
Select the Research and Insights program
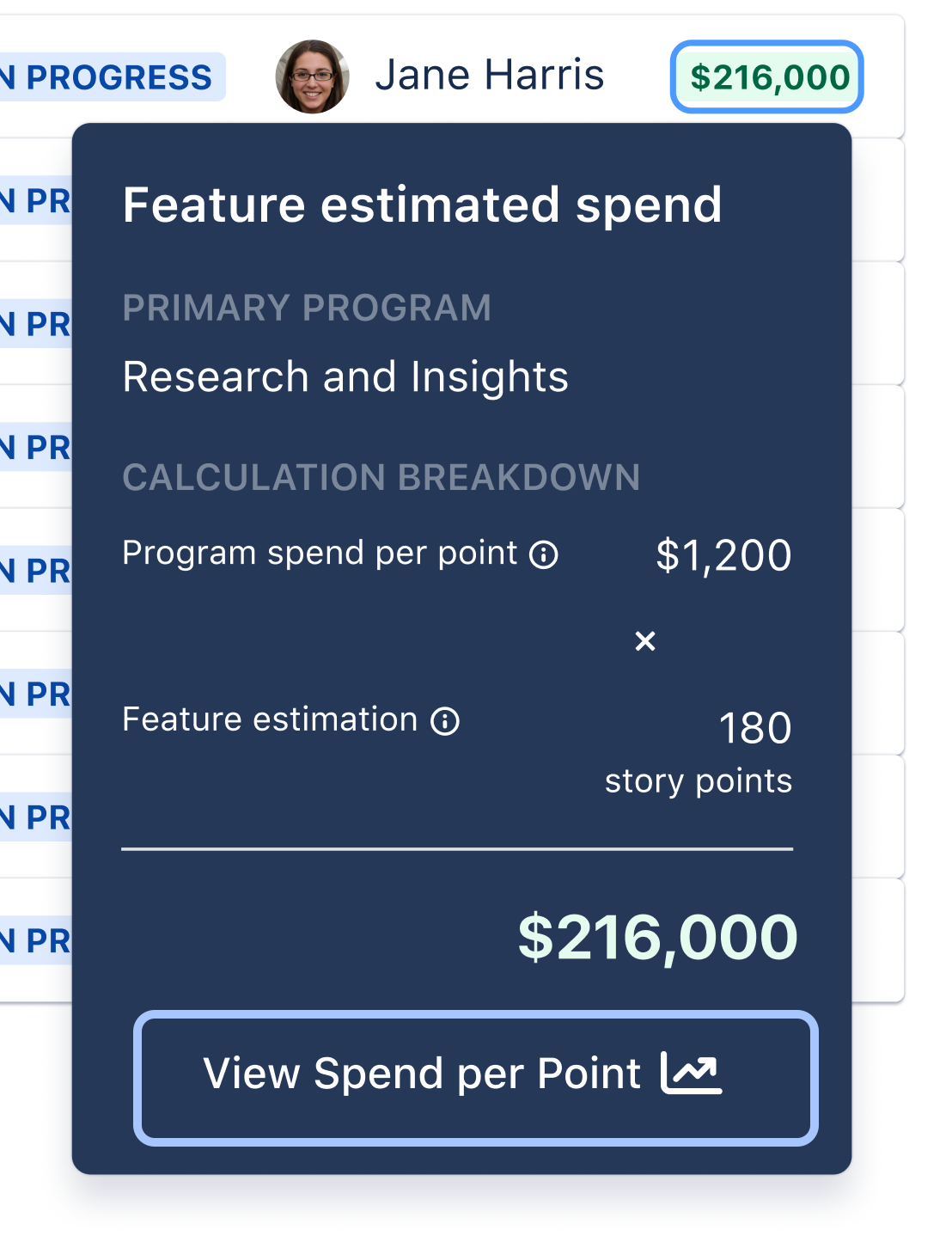coord(345,375)
